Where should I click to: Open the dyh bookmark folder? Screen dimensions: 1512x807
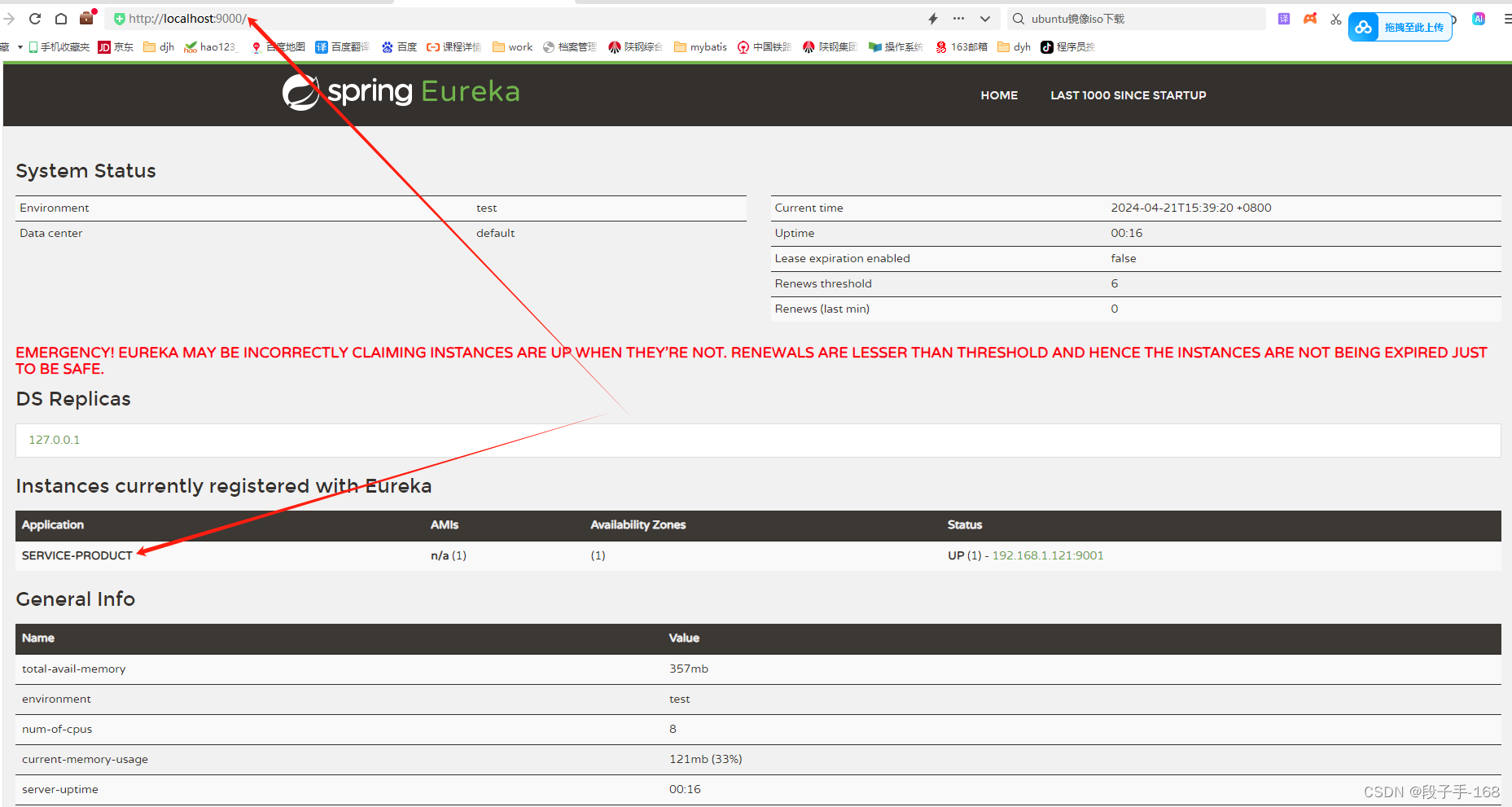pyautogui.click(x=1015, y=47)
